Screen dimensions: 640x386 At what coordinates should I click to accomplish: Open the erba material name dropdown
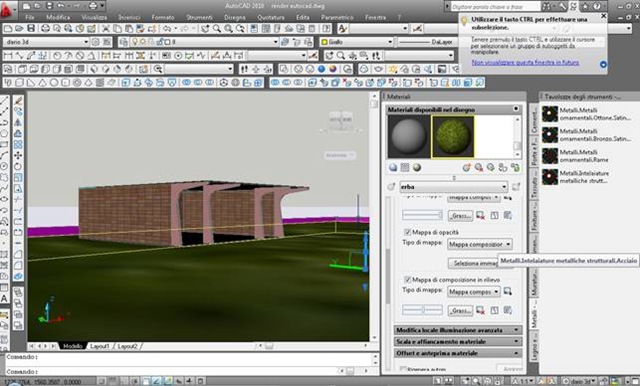coord(454,187)
